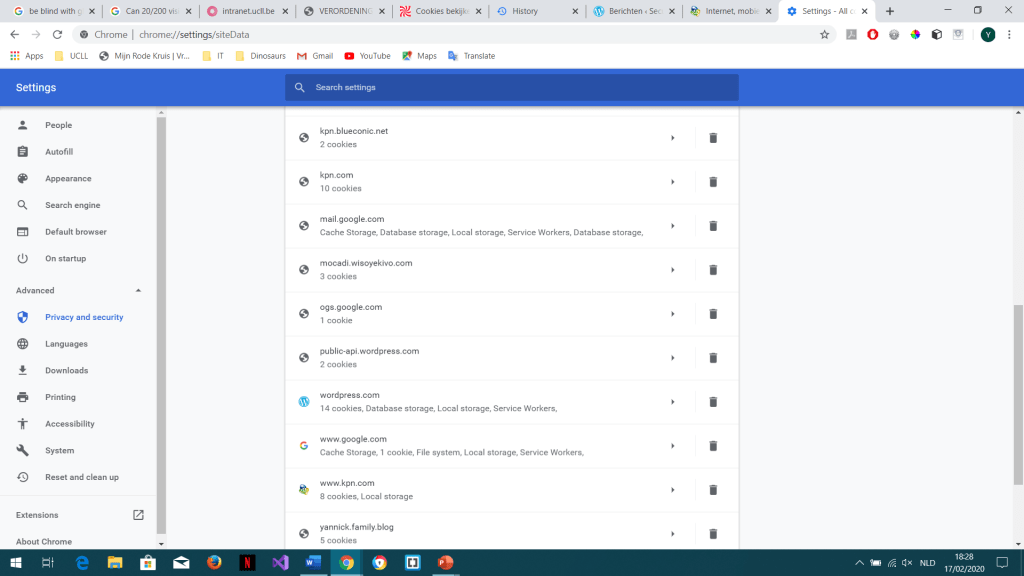Screen dimensions: 1024x576
Task: Open the new tab plus button
Action: coord(890,11)
